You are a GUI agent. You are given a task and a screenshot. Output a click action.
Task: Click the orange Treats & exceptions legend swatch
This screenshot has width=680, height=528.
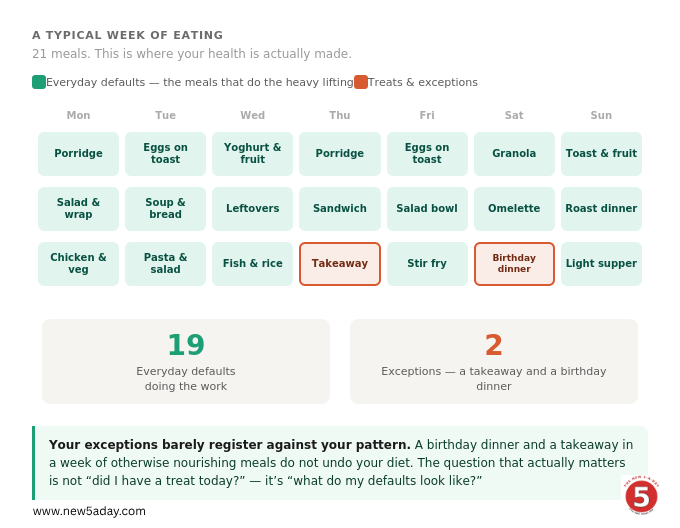click(361, 82)
